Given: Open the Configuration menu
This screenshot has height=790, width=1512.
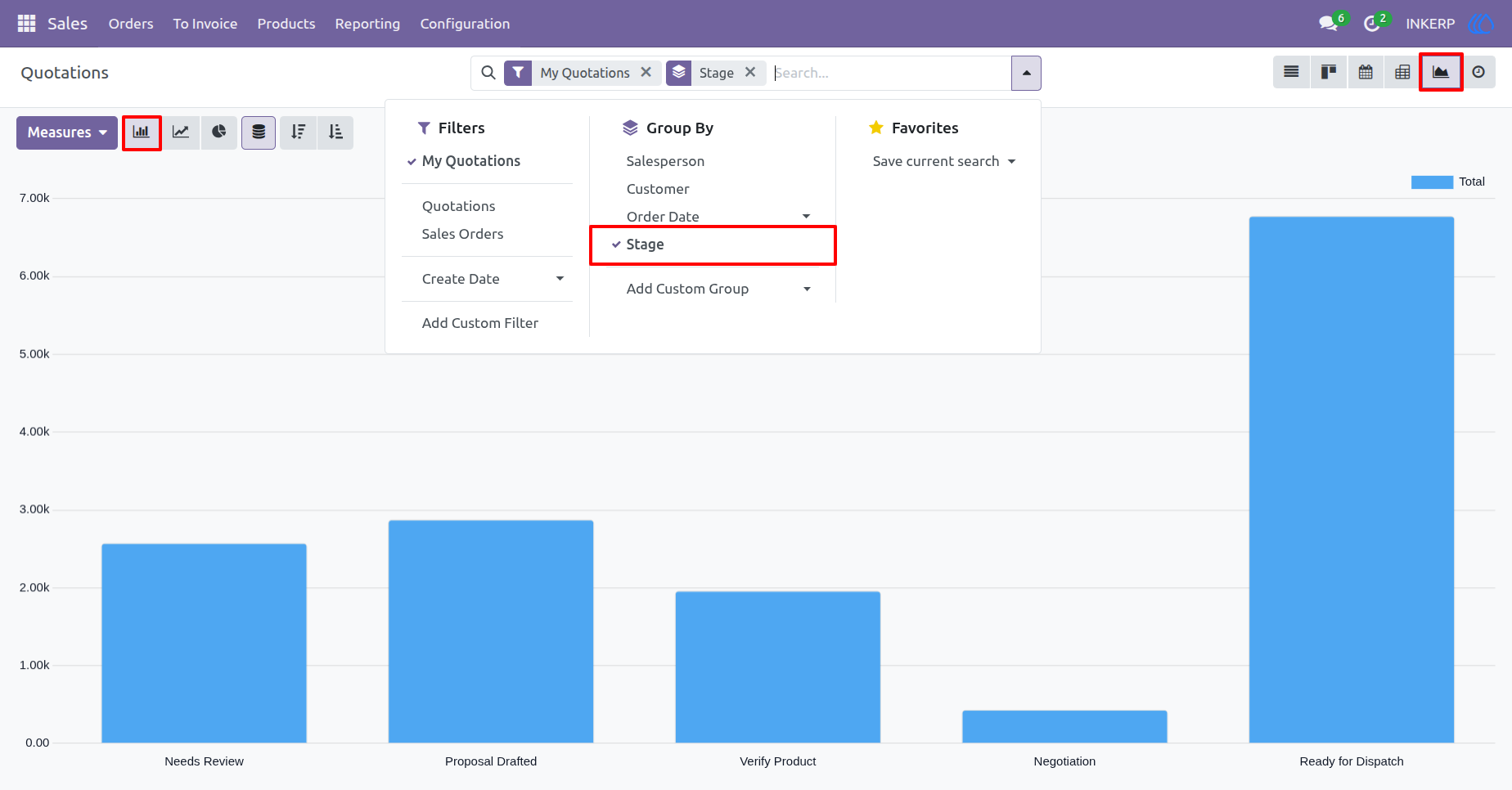Looking at the screenshot, I should tap(465, 24).
